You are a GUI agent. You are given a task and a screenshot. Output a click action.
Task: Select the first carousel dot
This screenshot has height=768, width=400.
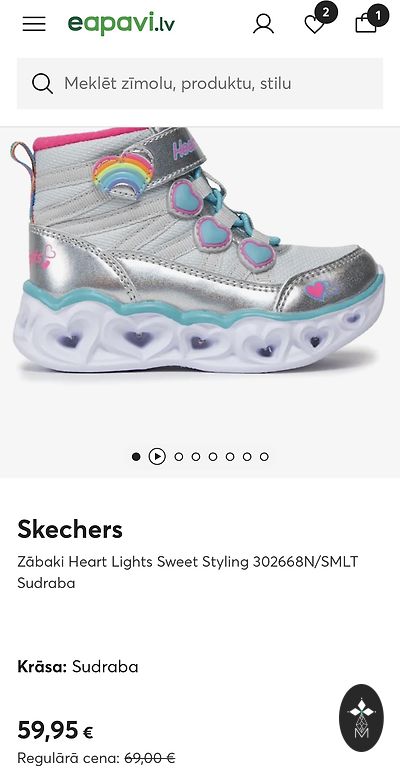(x=136, y=456)
